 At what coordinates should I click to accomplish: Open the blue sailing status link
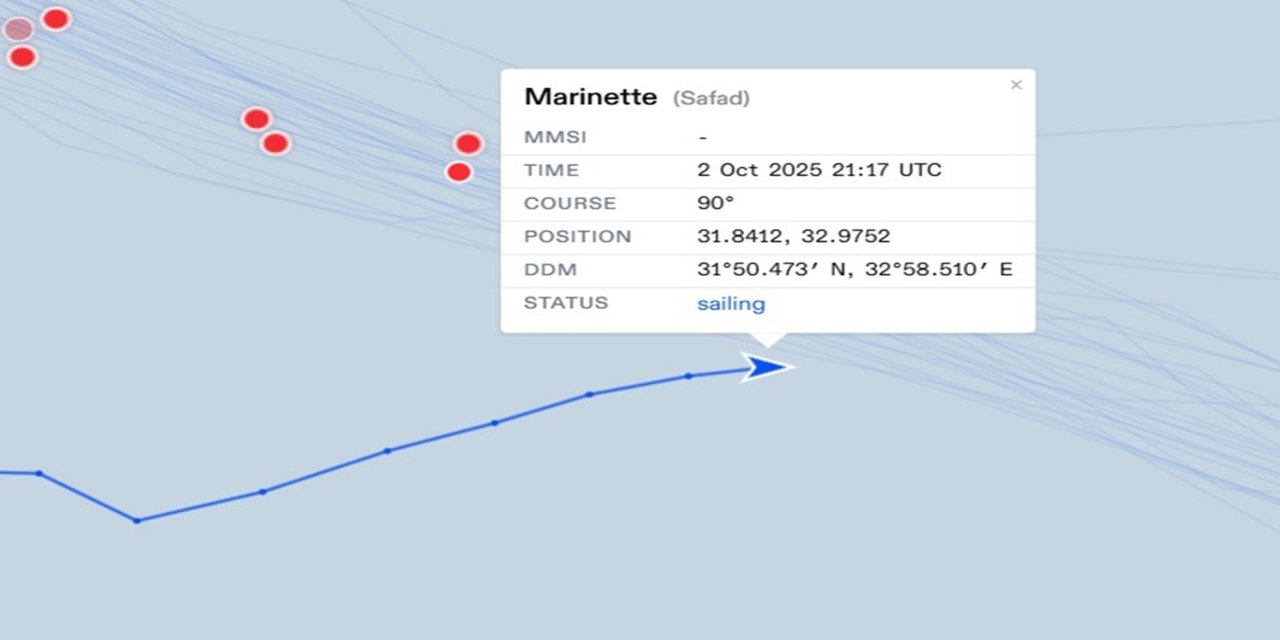pos(731,304)
